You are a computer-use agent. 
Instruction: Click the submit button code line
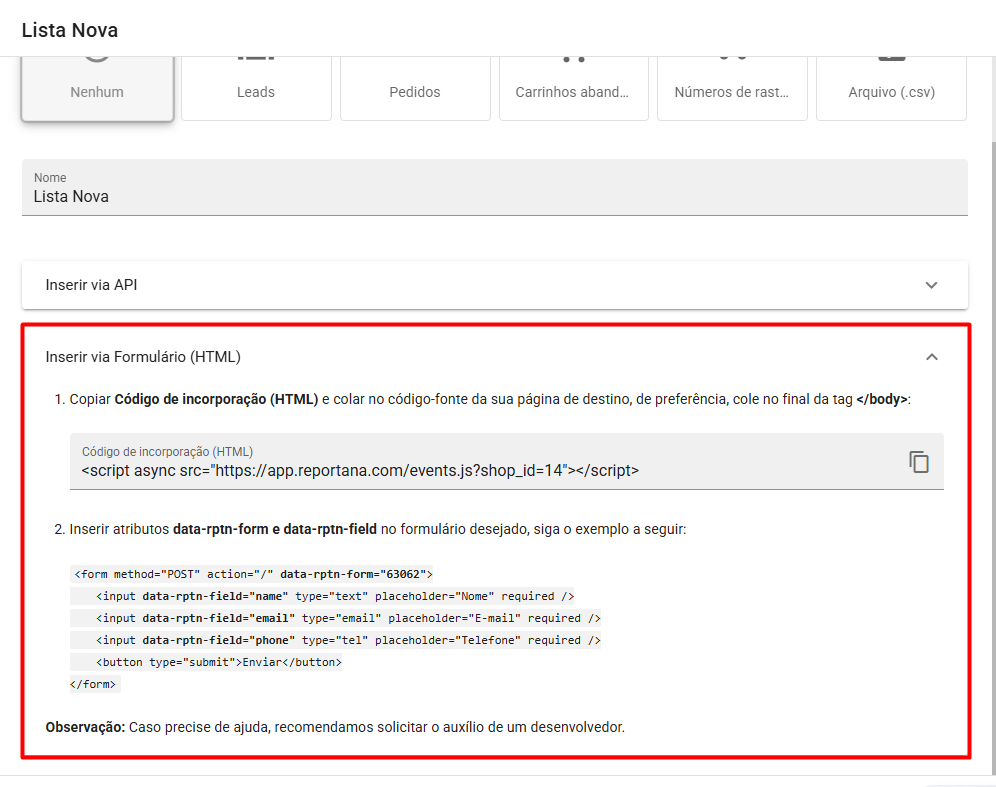[219, 662]
